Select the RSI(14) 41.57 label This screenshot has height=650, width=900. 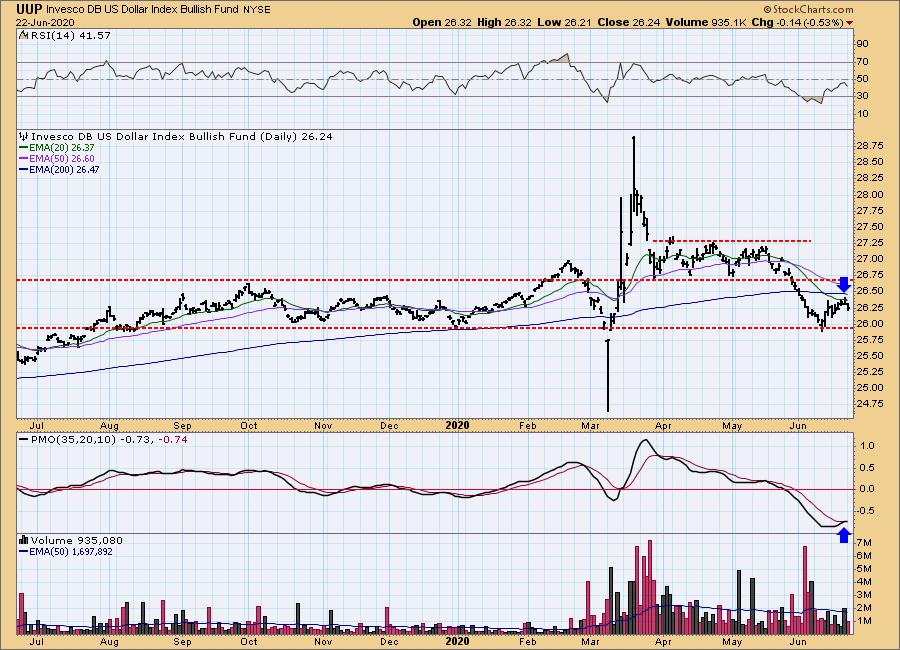tap(71, 35)
